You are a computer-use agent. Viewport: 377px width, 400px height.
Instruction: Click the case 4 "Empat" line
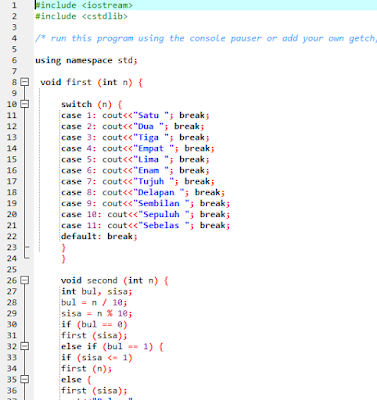coord(138,148)
